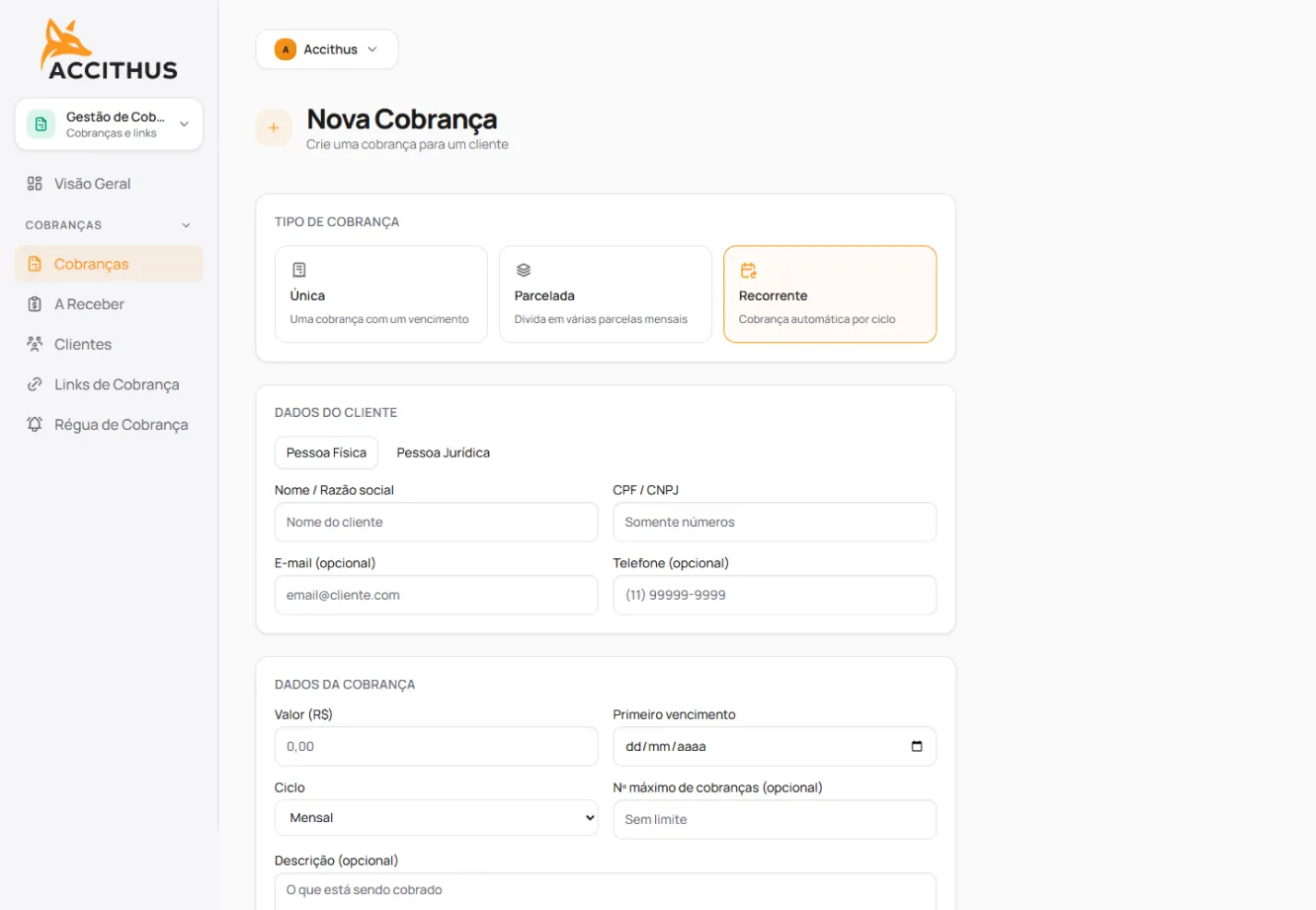Screen dimensions: 1316x910
Task: Click the CPF / CNPJ input field
Action: point(775,522)
